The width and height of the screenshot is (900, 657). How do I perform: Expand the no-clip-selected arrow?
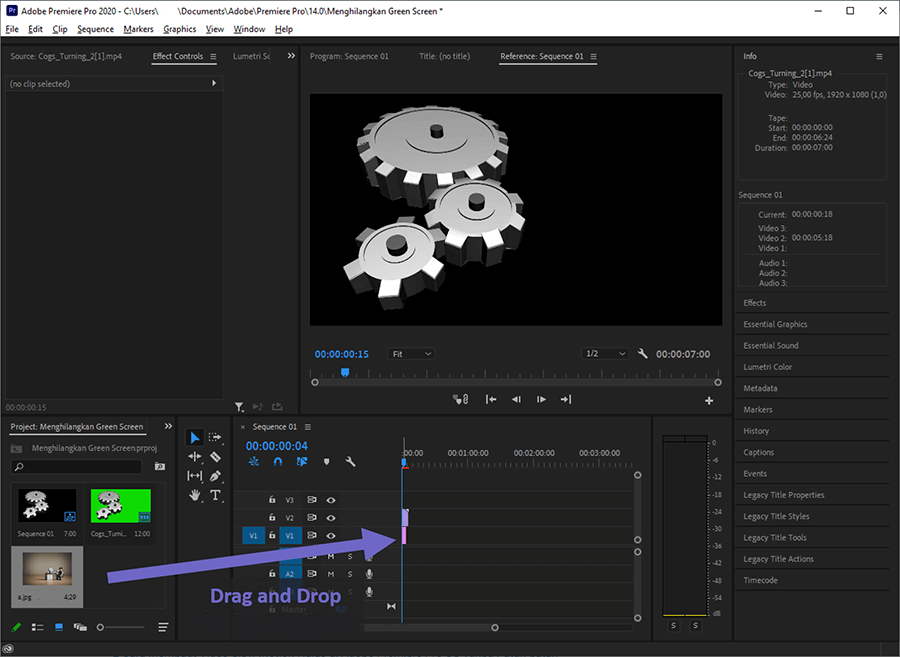click(214, 83)
